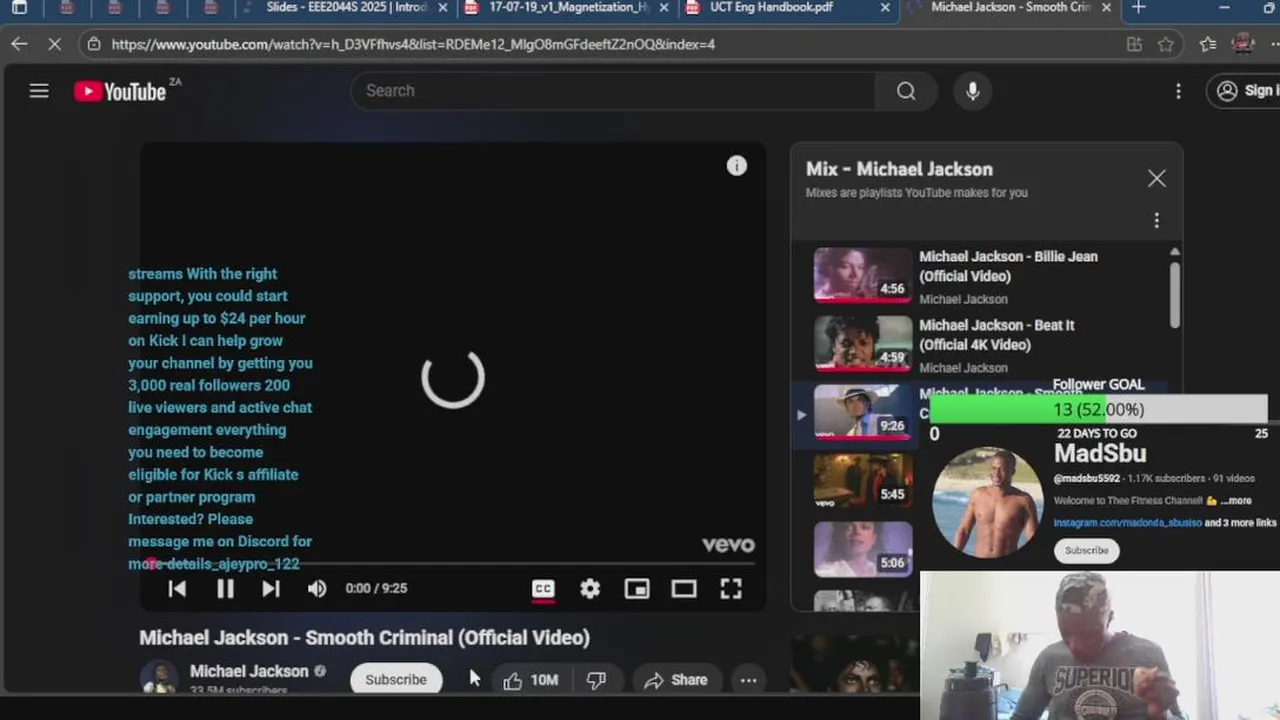
Task: Like the video with 10M likes
Action: pos(531,680)
